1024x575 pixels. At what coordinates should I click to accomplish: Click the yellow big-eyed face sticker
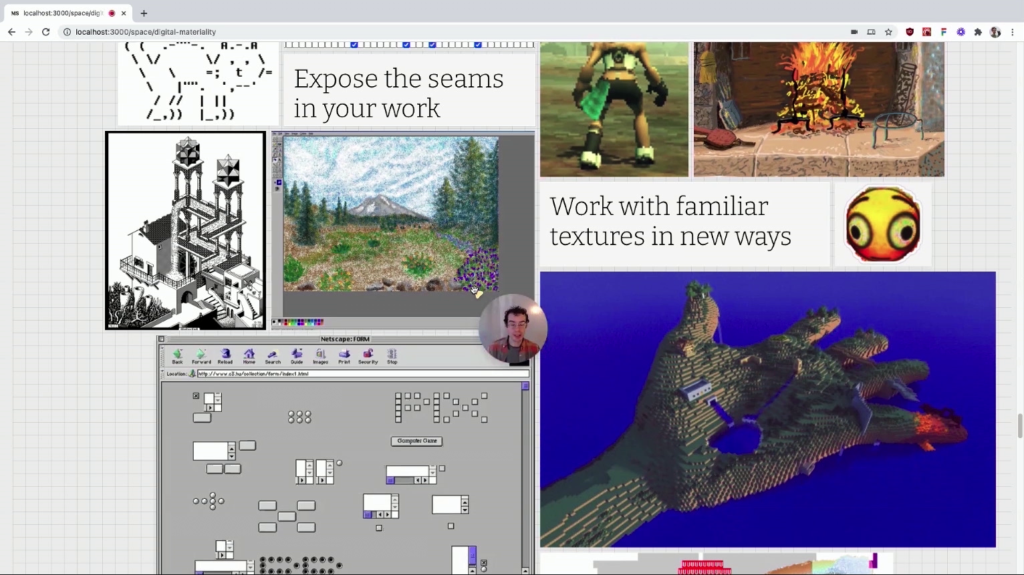click(883, 224)
